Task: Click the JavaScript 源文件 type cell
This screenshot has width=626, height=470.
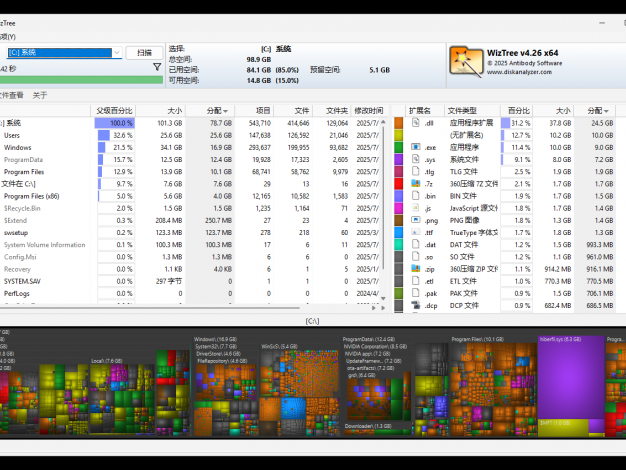Action: pyautogui.click(x=473, y=208)
